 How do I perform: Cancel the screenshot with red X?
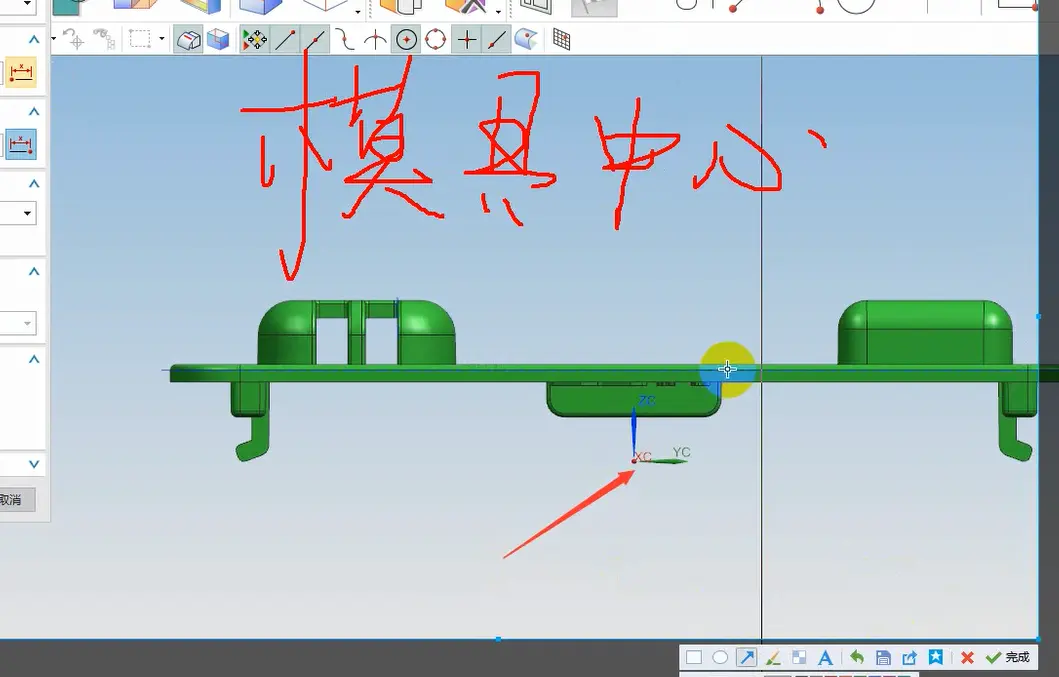point(967,658)
